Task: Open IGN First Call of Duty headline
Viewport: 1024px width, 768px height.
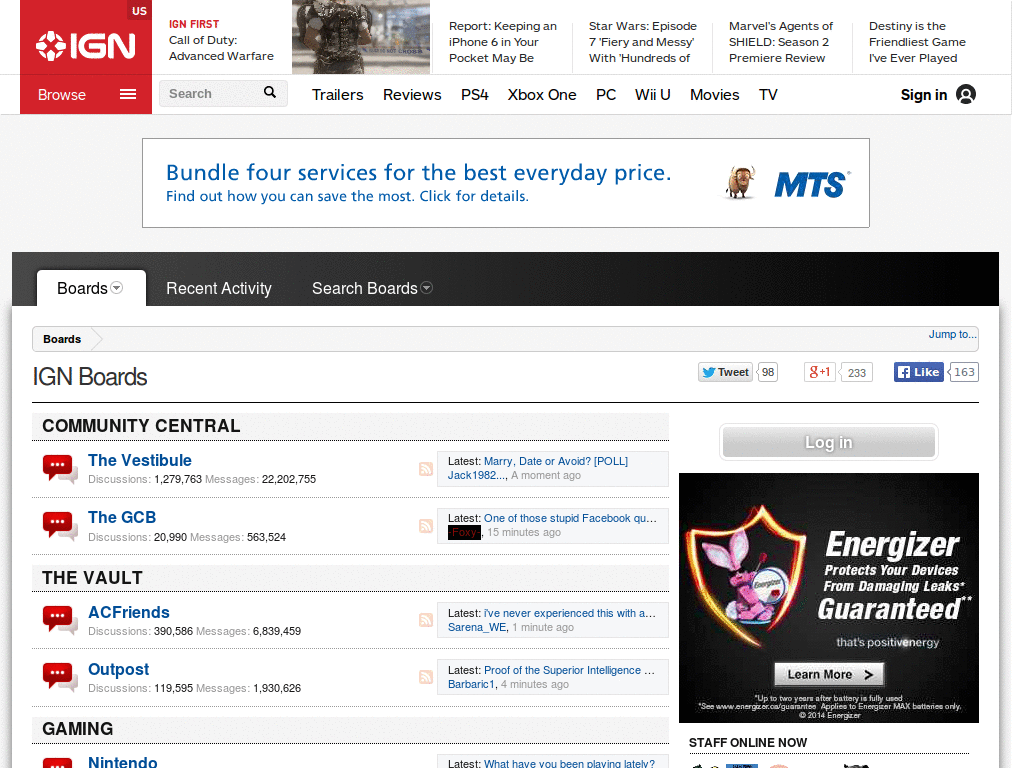Action: pyautogui.click(x=221, y=40)
